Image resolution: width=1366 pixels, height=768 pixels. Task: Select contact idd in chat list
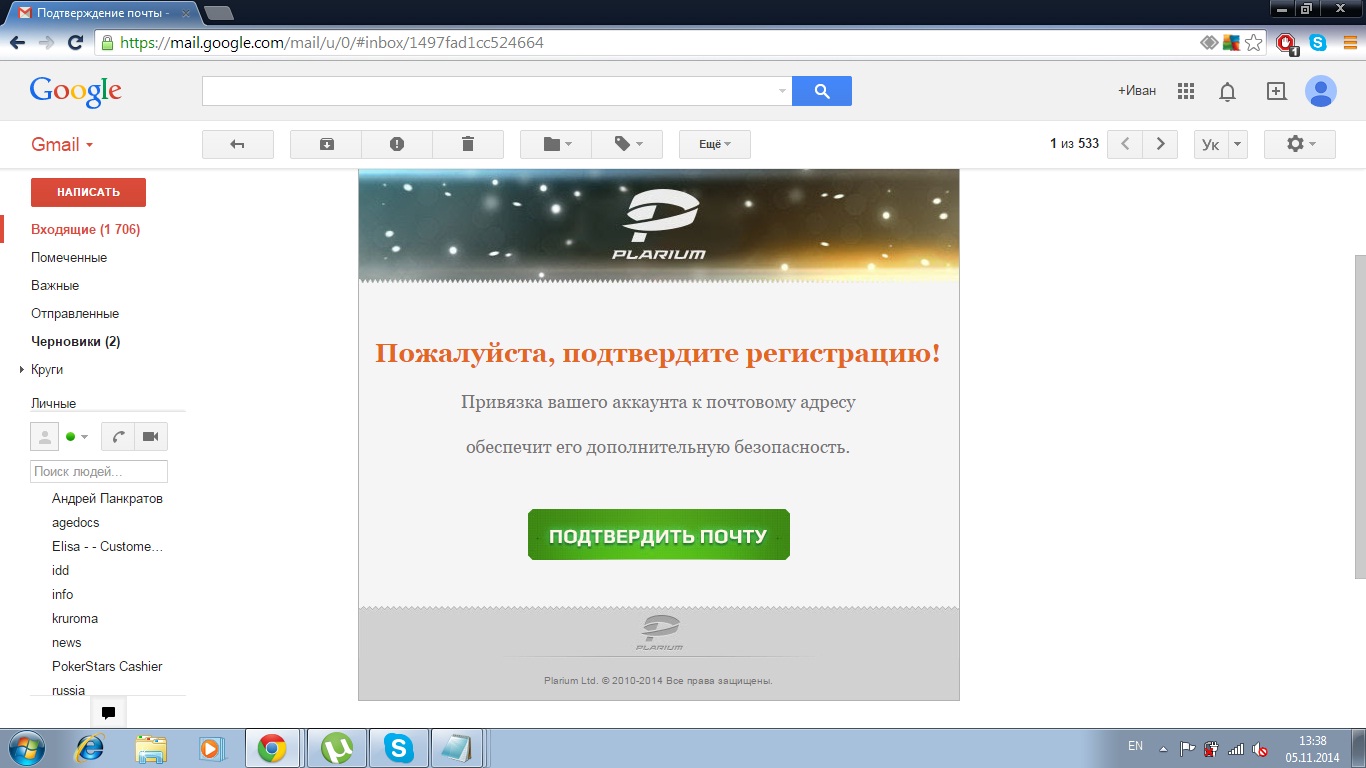(x=61, y=570)
